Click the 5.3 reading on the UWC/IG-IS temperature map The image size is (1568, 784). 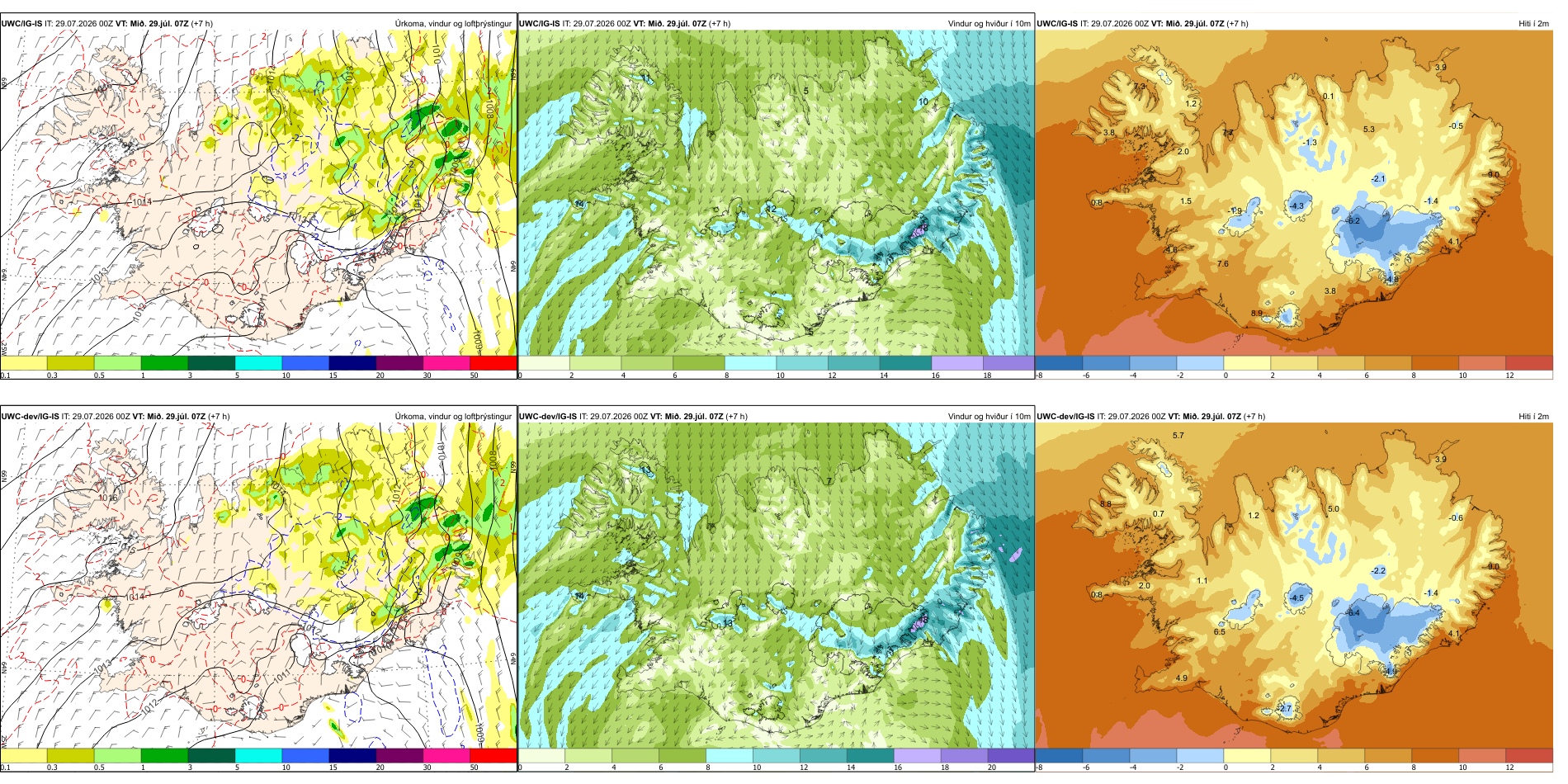click(x=1369, y=129)
